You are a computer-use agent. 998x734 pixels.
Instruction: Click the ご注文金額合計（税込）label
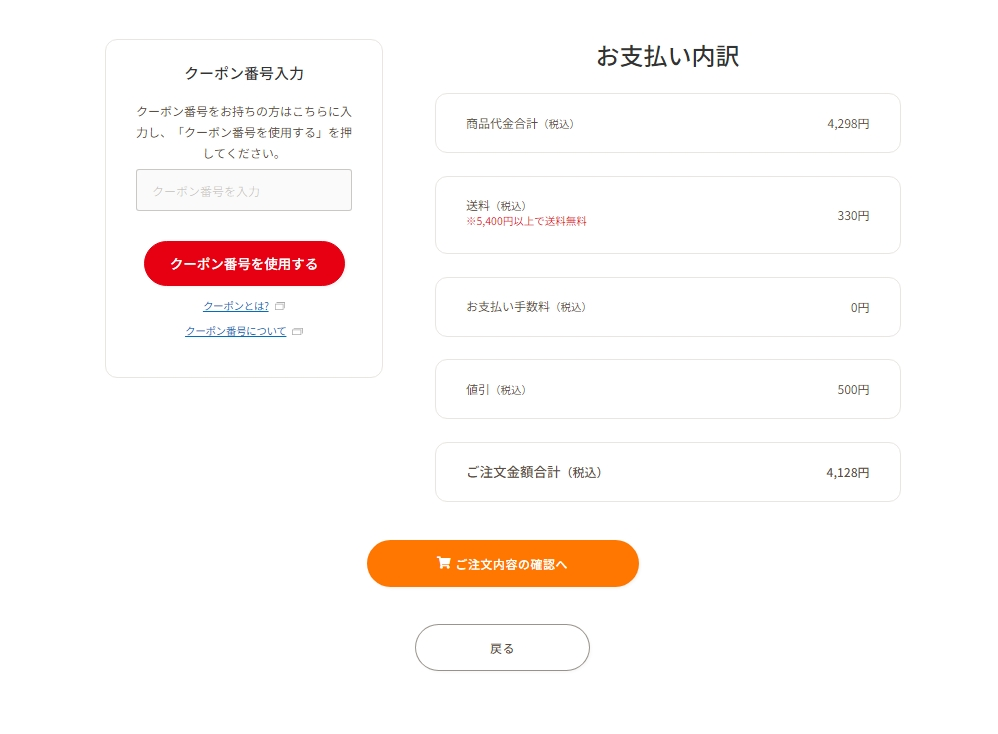tap(534, 472)
